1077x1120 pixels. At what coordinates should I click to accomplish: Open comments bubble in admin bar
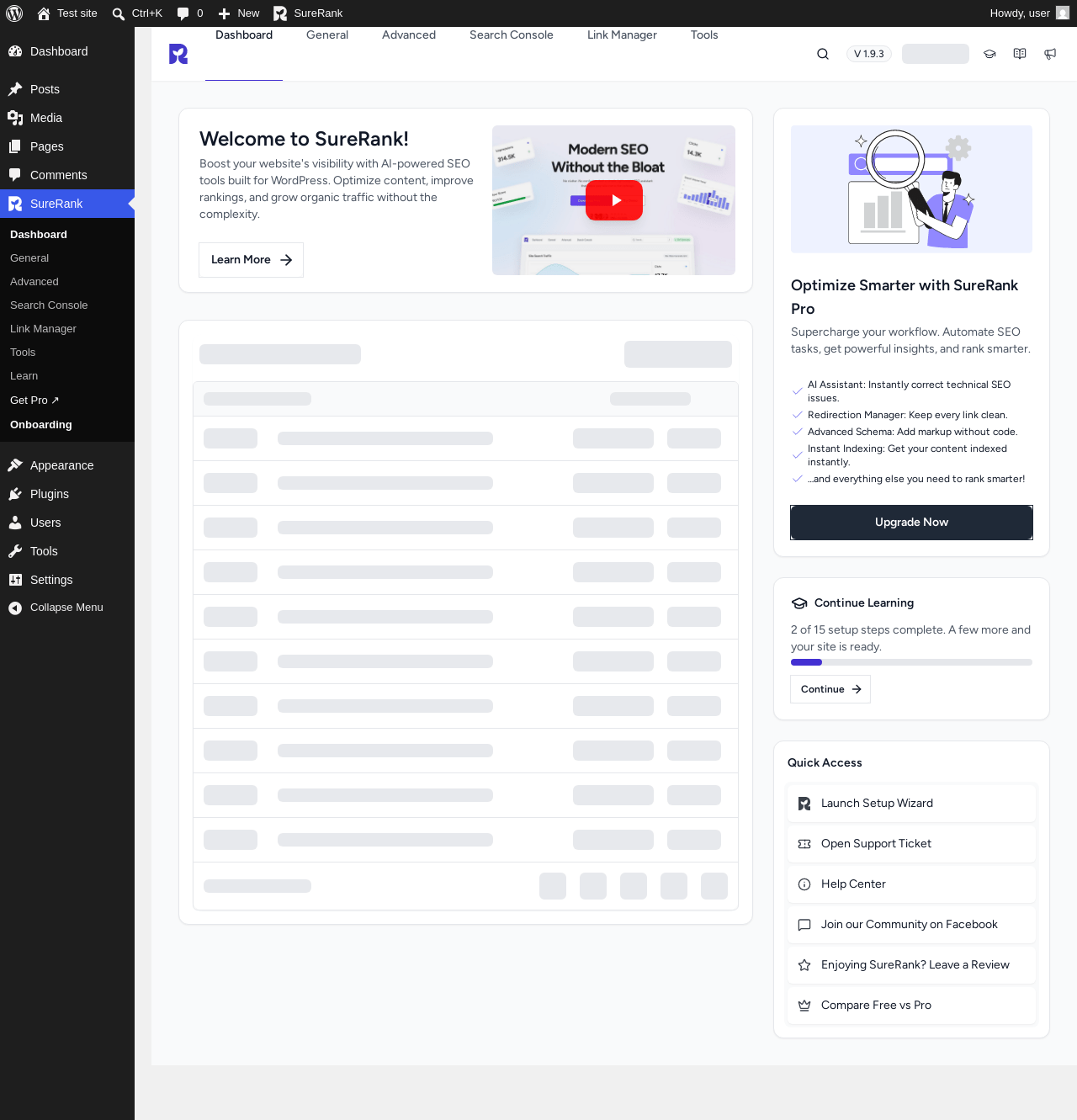(x=183, y=13)
